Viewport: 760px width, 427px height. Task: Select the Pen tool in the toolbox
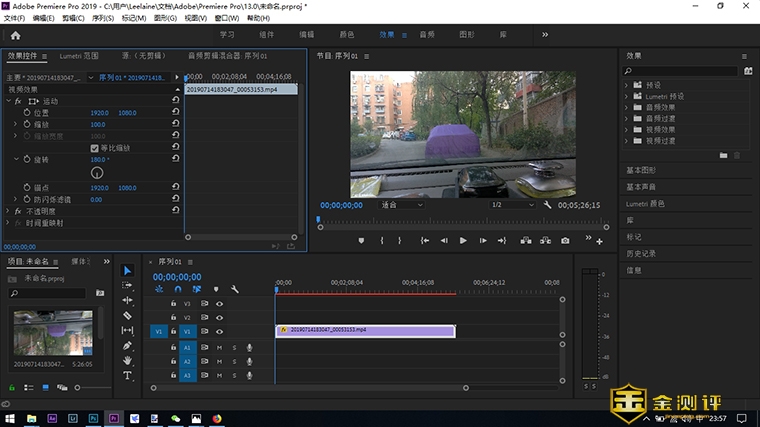pyautogui.click(x=127, y=345)
